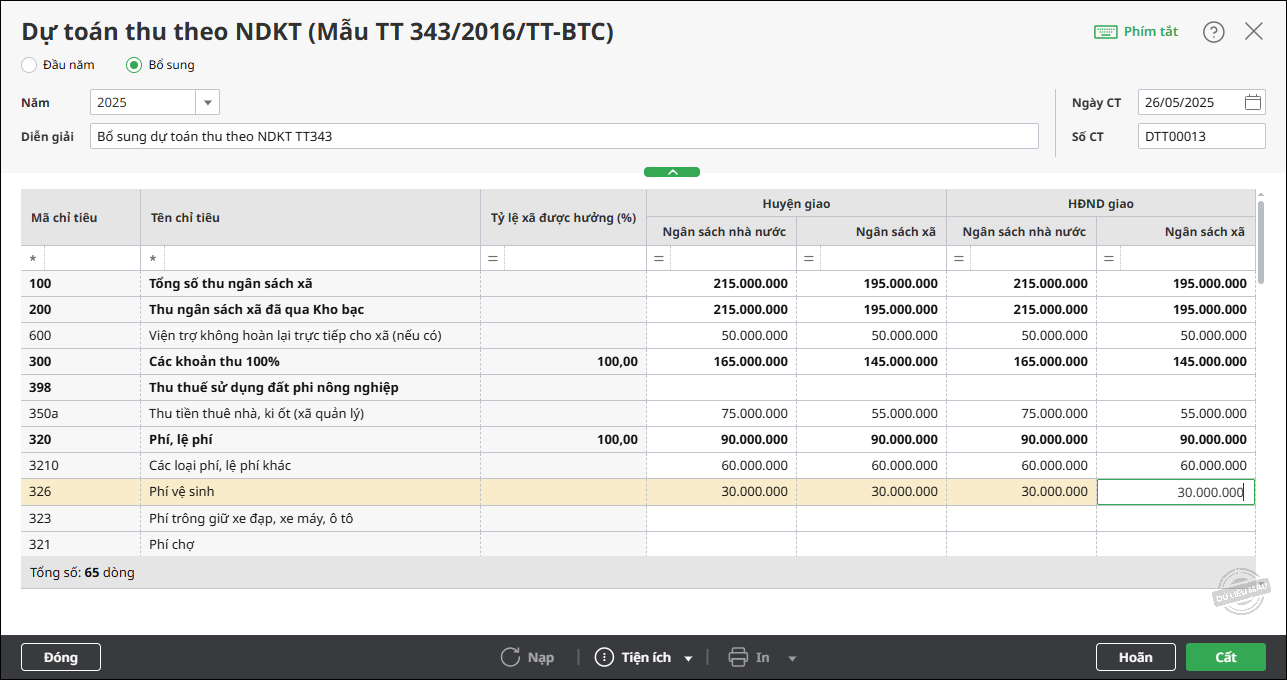Screen dimensions: 1287x680
Task: Sort by Tên chỉ tiêu column header
Action: (x=311, y=217)
